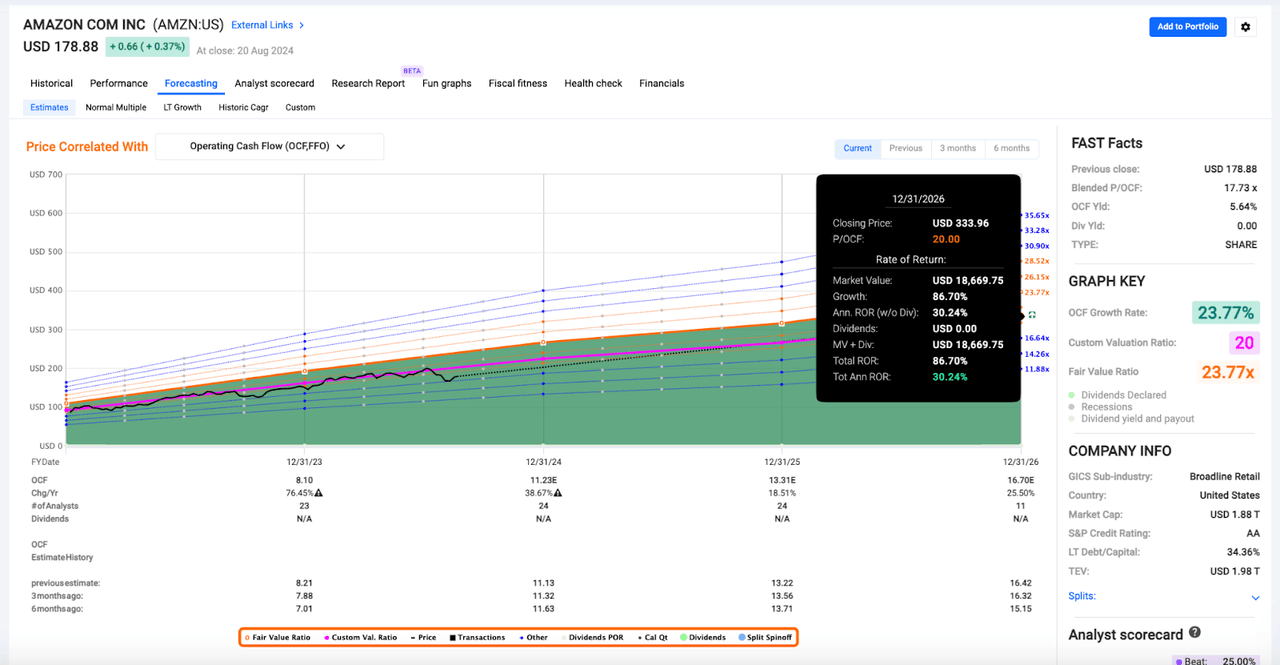Open the settings gear icon
The height and width of the screenshot is (665, 1280).
pyautogui.click(x=1245, y=27)
